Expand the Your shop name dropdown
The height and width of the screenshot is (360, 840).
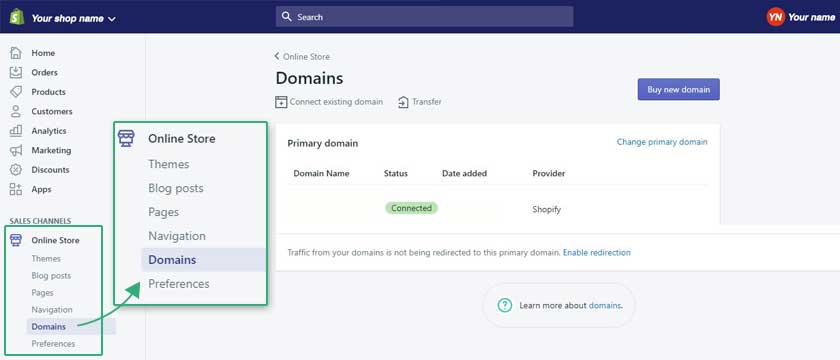click(73, 18)
